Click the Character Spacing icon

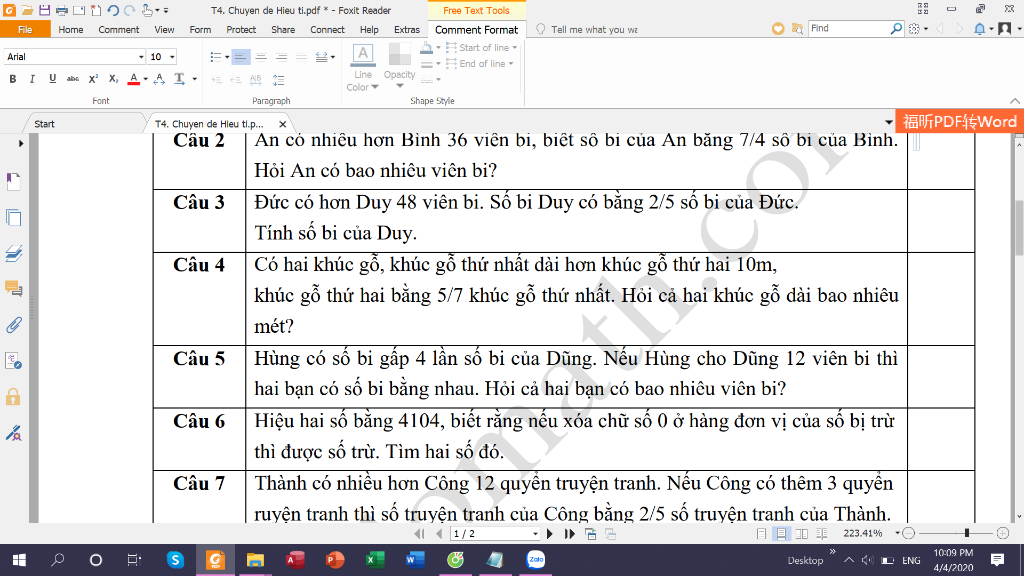tap(159, 79)
